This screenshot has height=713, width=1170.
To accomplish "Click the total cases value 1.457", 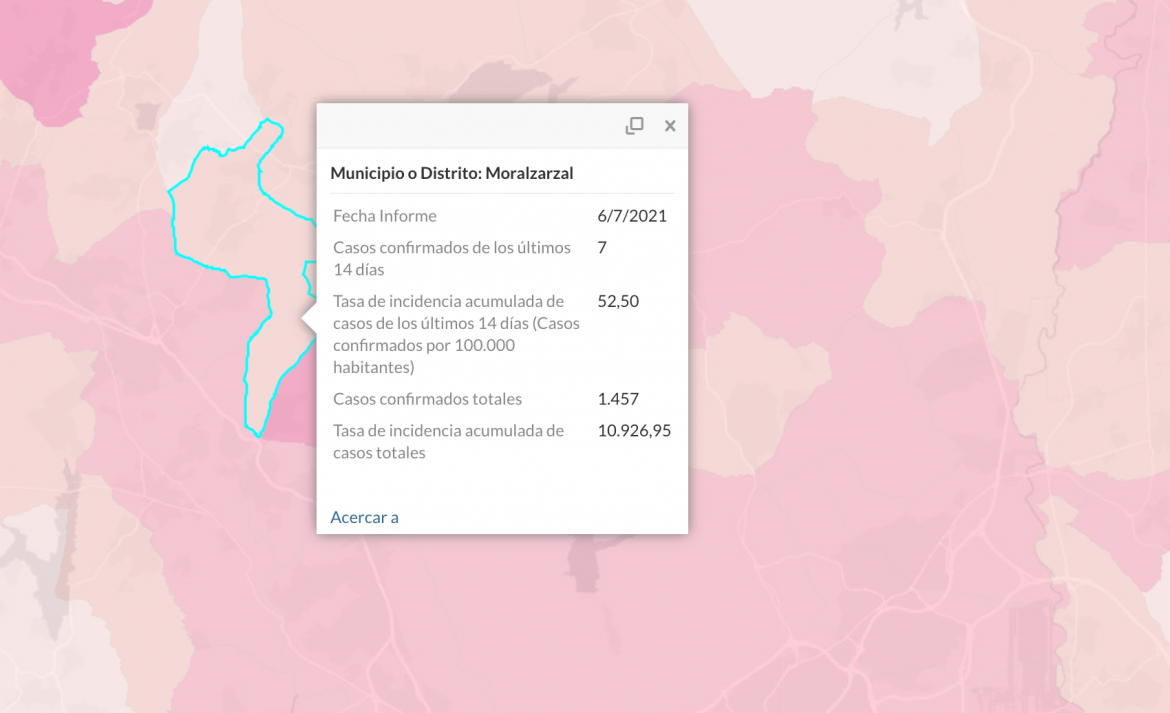I will pyautogui.click(x=618, y=399).
